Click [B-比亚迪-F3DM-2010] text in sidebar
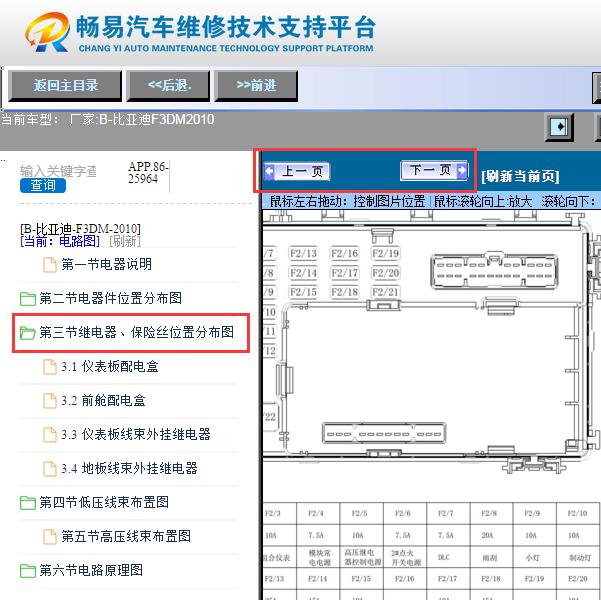This screenshot has width=601, height=600. point(80,229)
